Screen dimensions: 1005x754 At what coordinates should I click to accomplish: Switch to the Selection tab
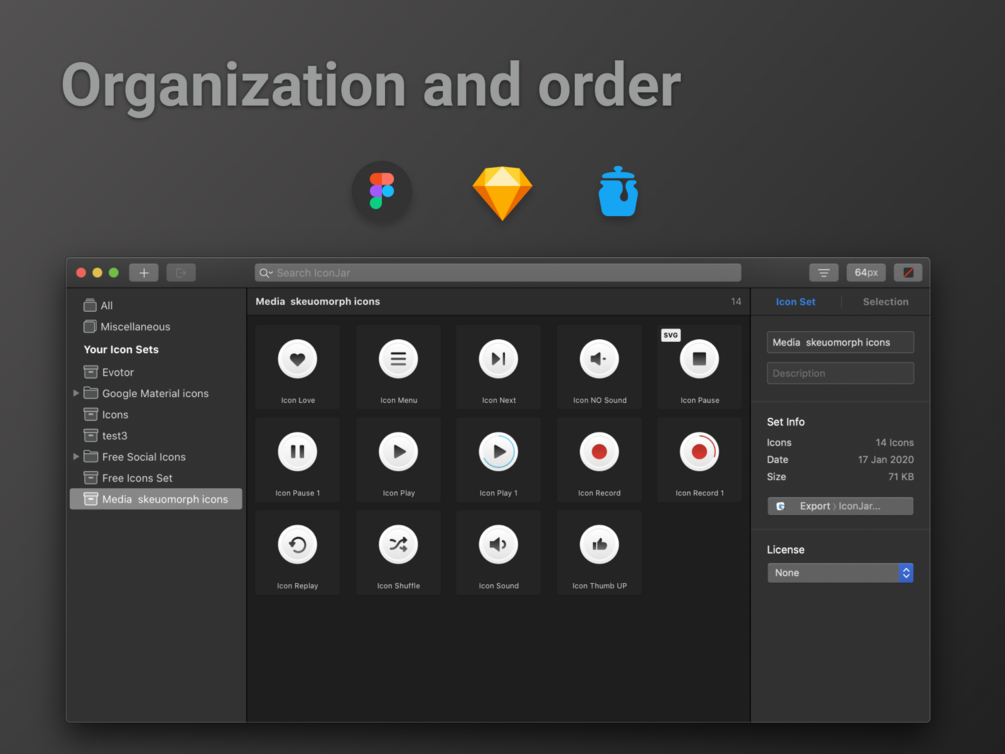click(x=884, y=301)
